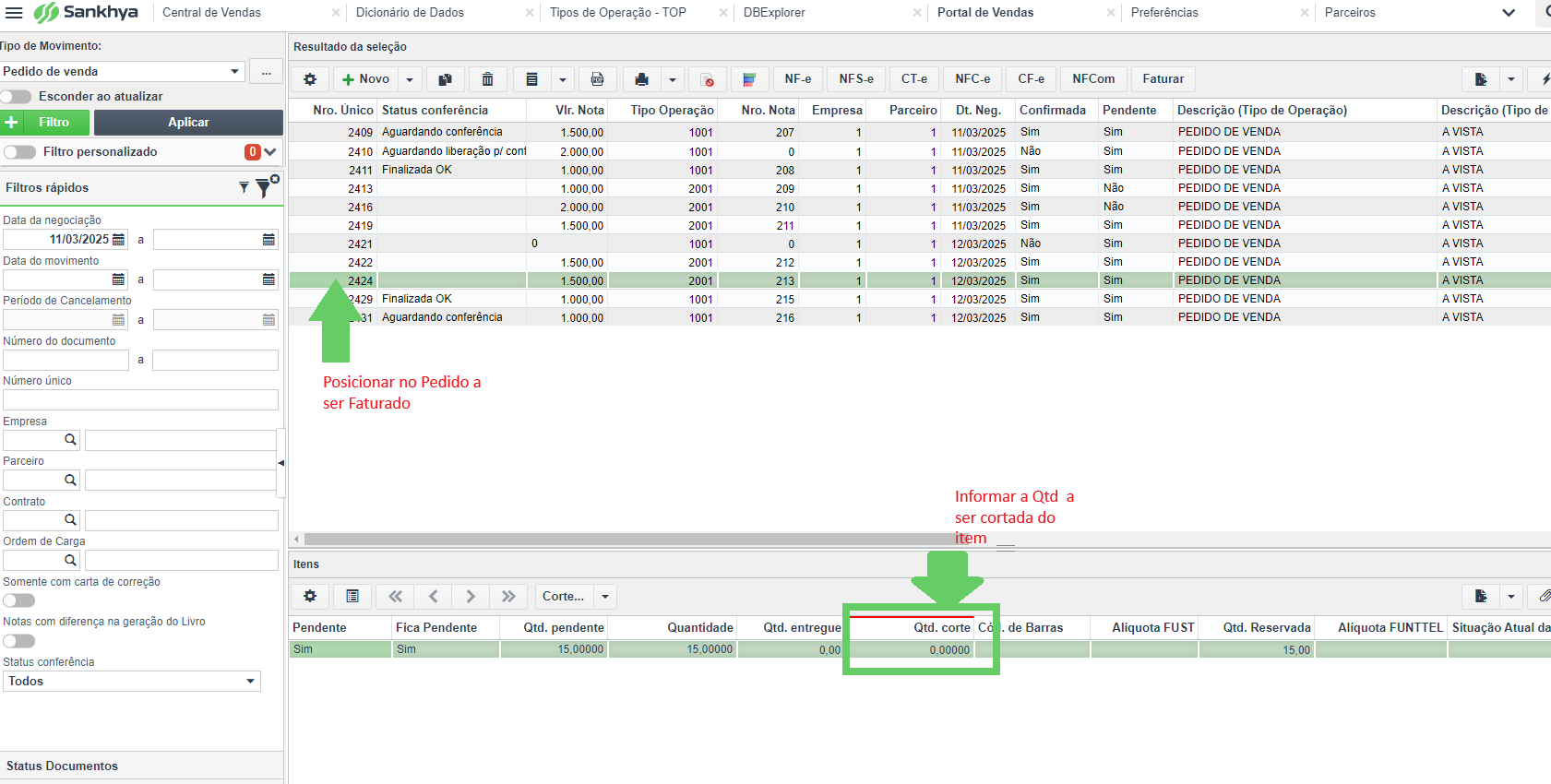The image size is (1551, 784).
Task: Toggle Esconder ao atualizar switch
Action: tap(17, 97)
